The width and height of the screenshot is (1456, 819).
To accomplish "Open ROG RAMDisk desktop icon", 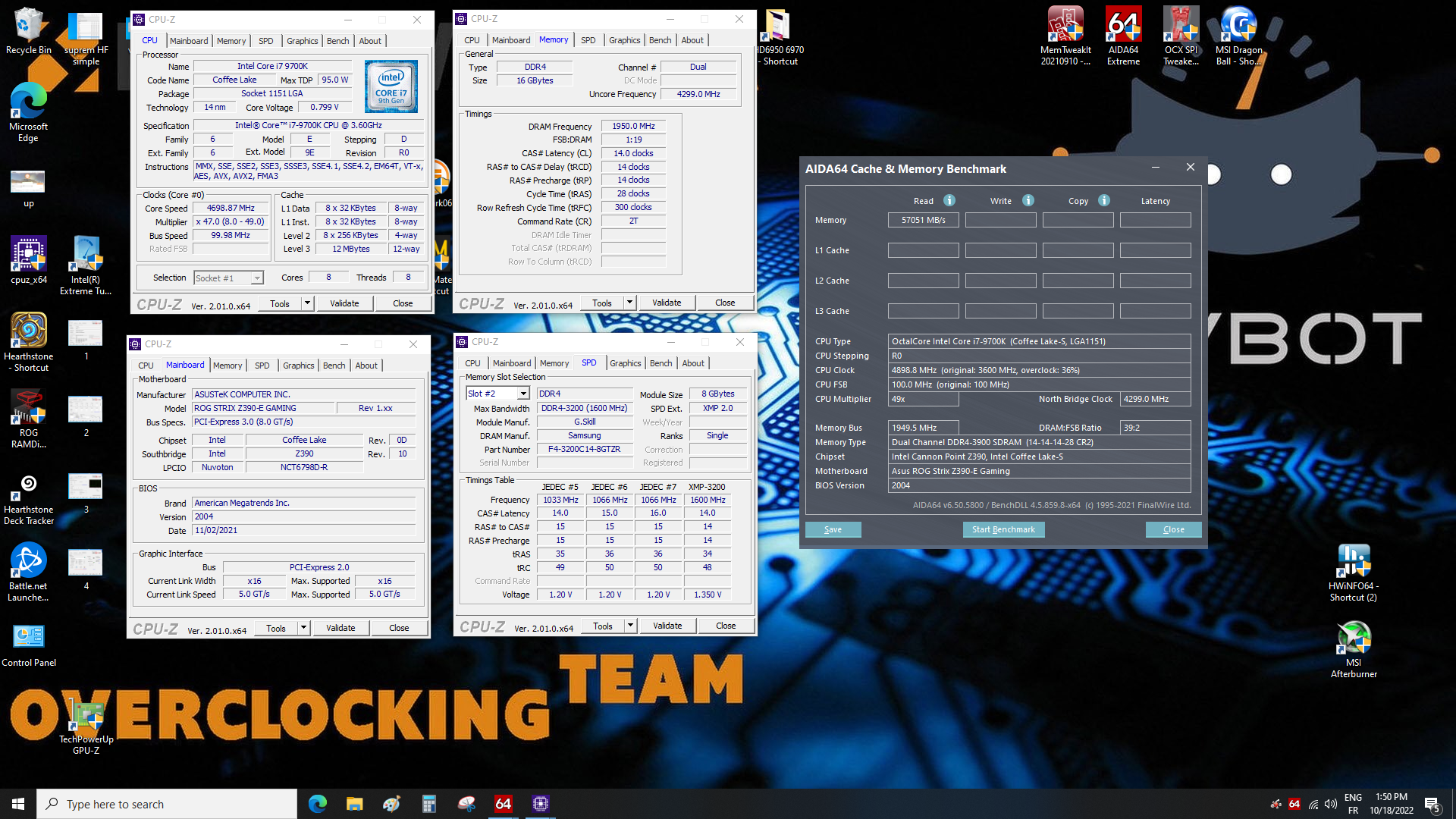I will pos(28,419).
